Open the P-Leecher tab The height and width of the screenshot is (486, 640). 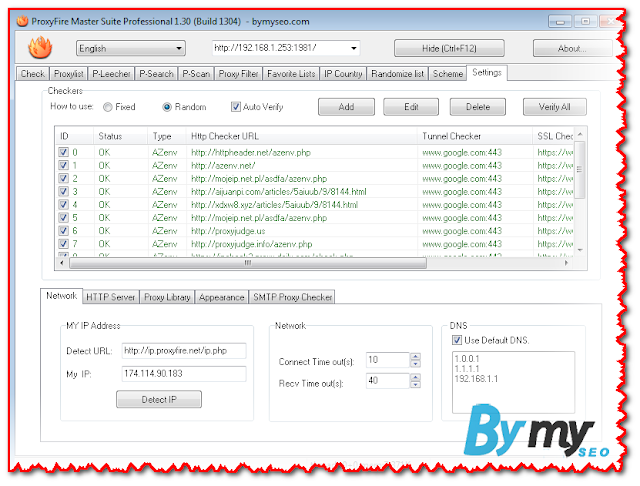tap(111, 74)
